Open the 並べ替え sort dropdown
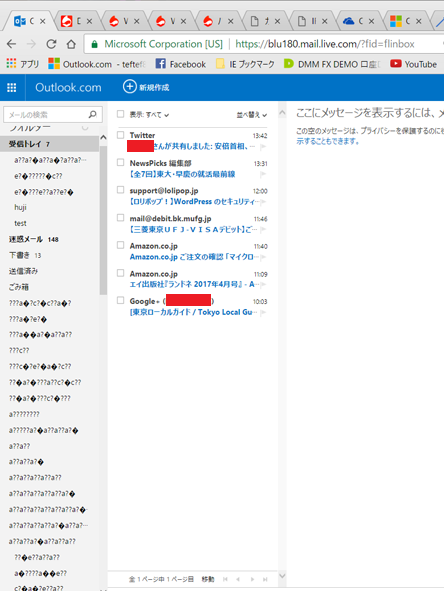The image size is (444, 591). (x=252, y=115)
